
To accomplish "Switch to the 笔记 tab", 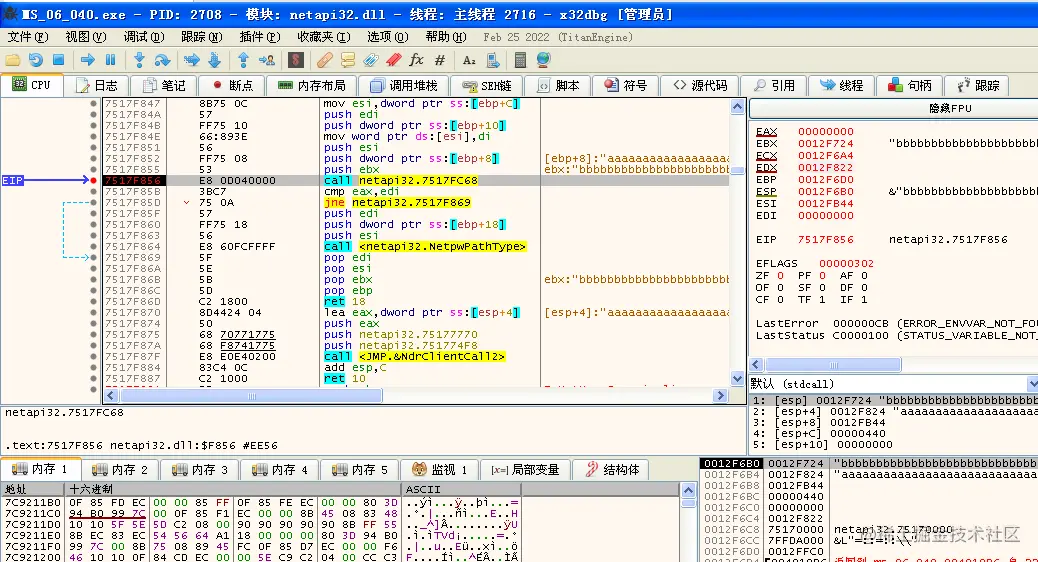I will click(x=164, y=85).
